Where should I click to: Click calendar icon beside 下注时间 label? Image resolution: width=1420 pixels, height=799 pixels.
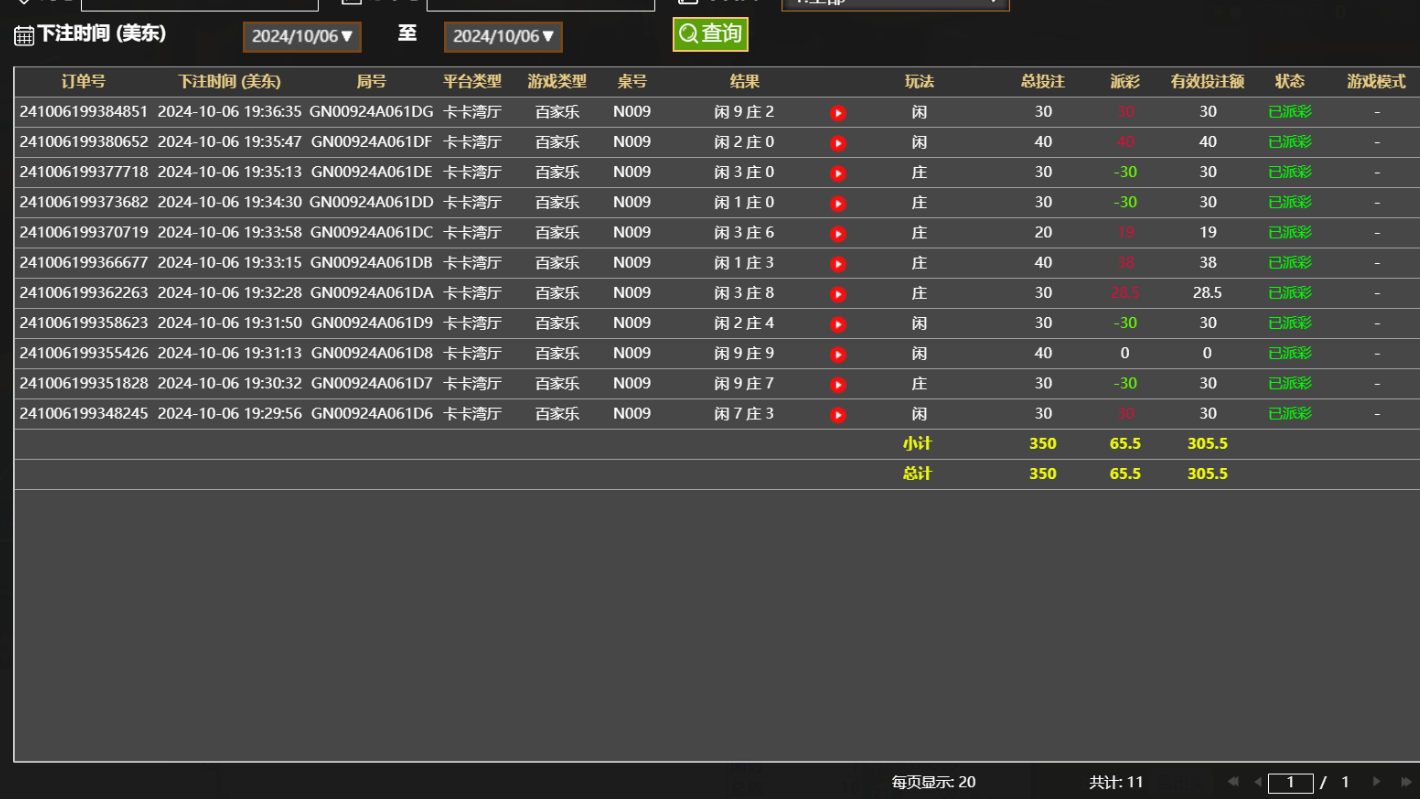(x=23, y=36)
